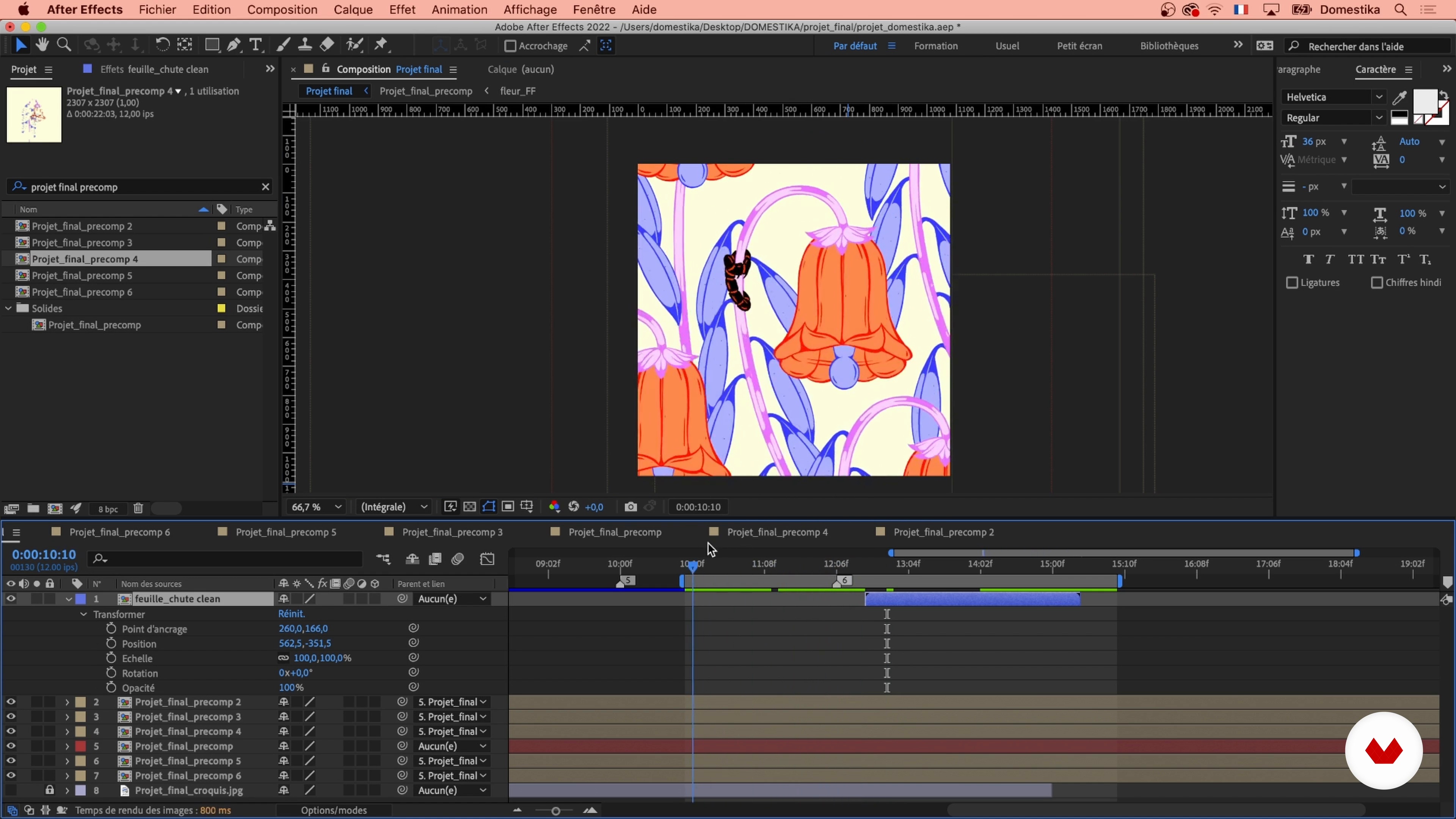Take a snapshot with camera icon

coord(630,507)
